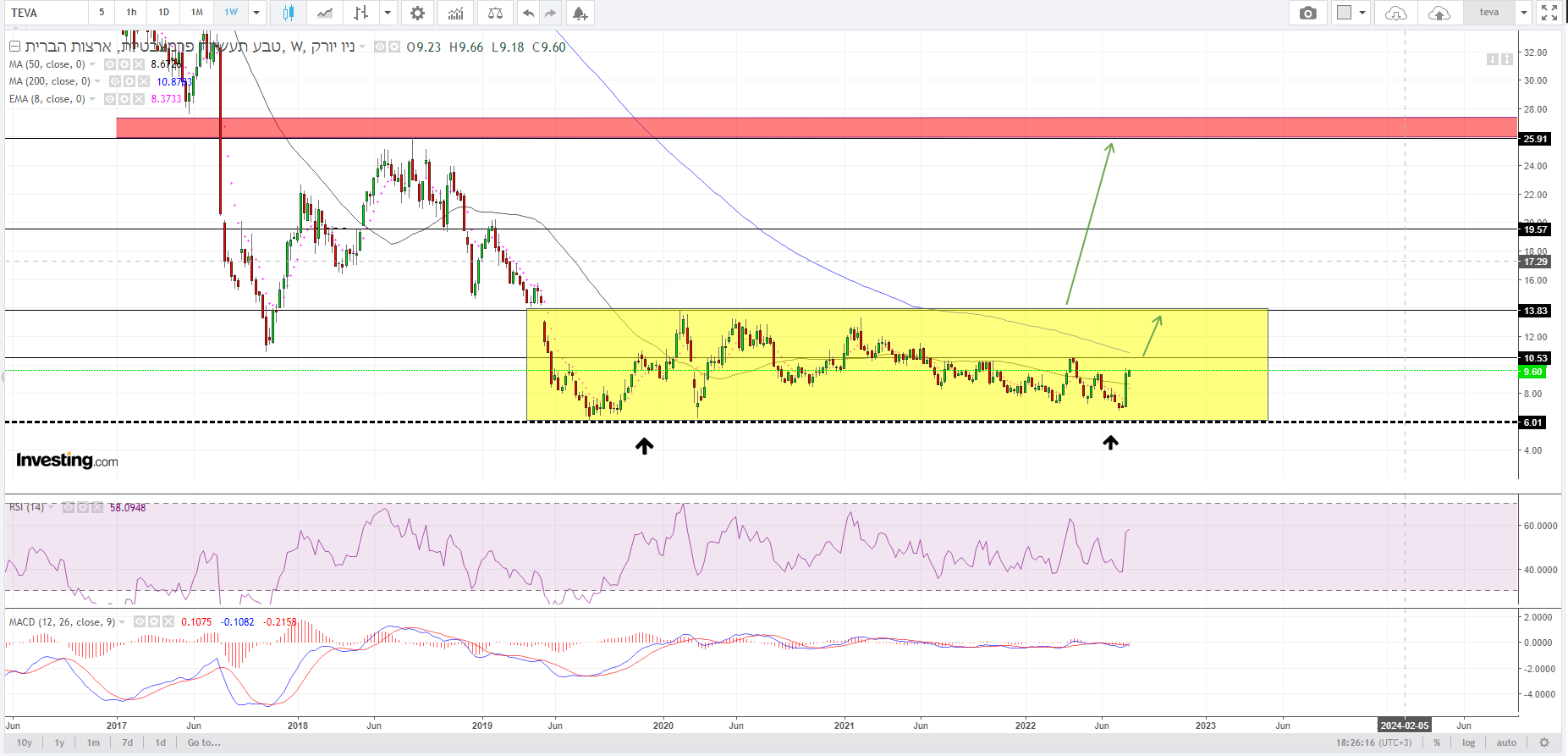Toggle logarithmic price scale

click(x=1469, y=742)
